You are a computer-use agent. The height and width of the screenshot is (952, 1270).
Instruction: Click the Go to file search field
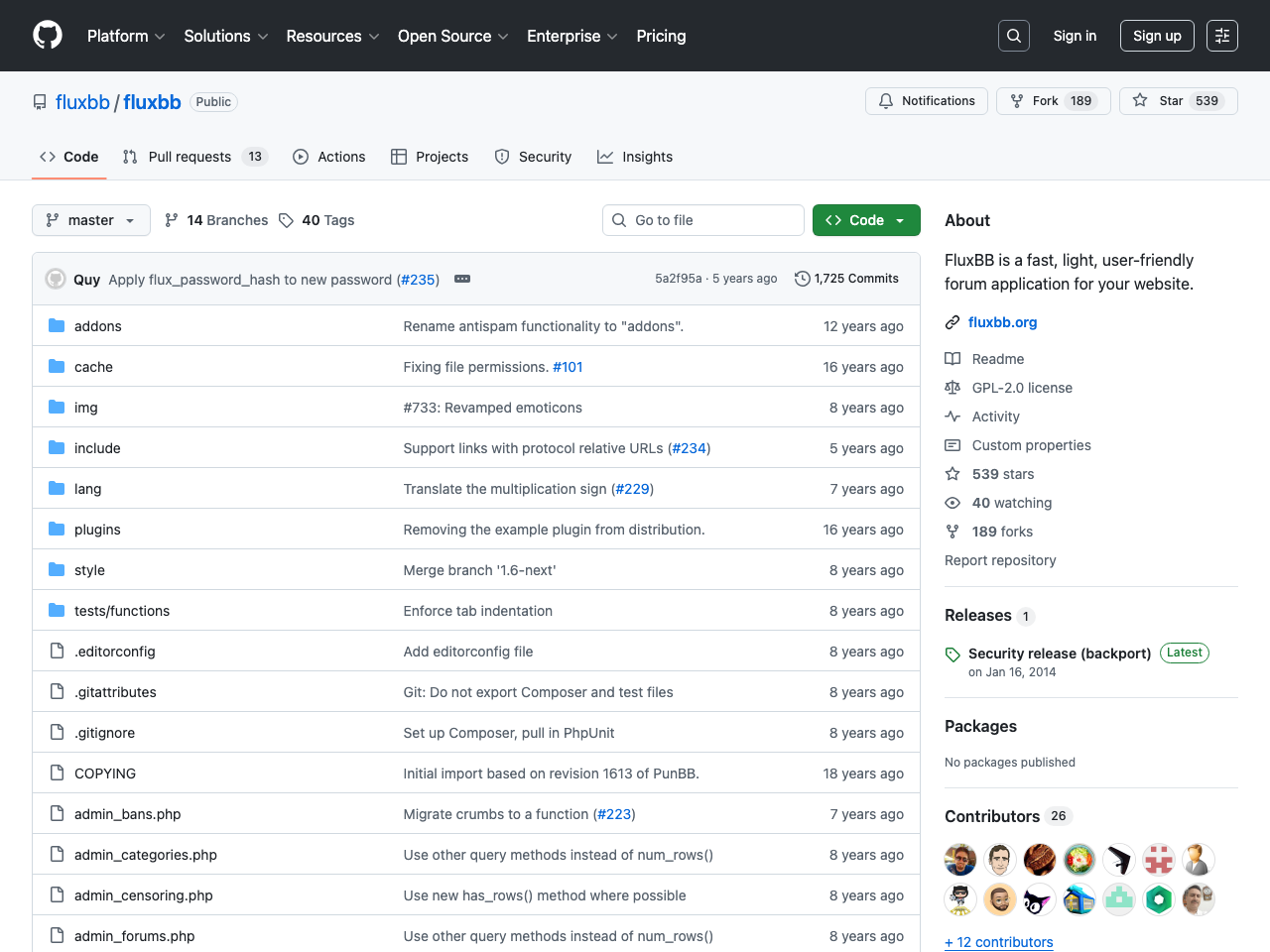click(x=702, y=220)
